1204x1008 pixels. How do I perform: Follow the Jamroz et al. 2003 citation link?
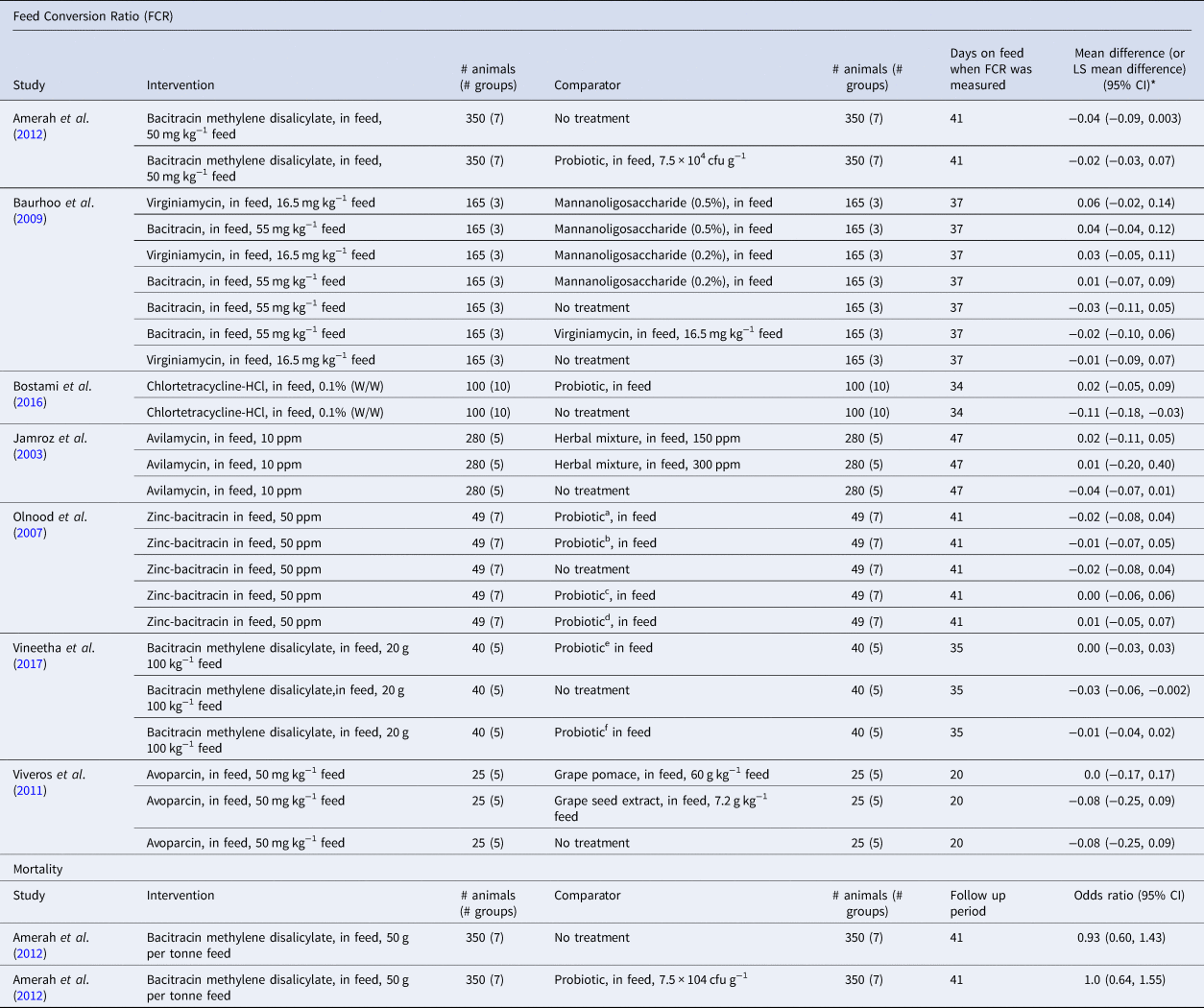tap(30, 454)
